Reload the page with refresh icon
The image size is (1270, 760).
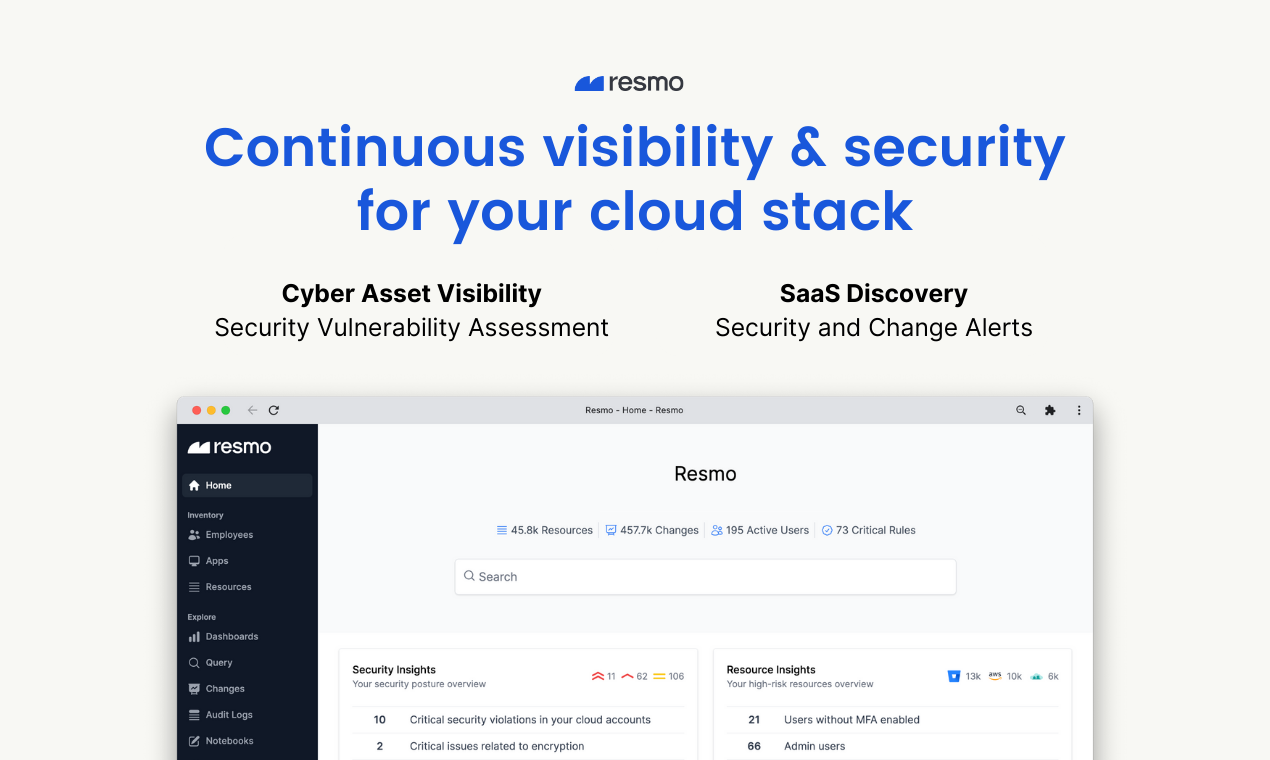click(274, 410)
